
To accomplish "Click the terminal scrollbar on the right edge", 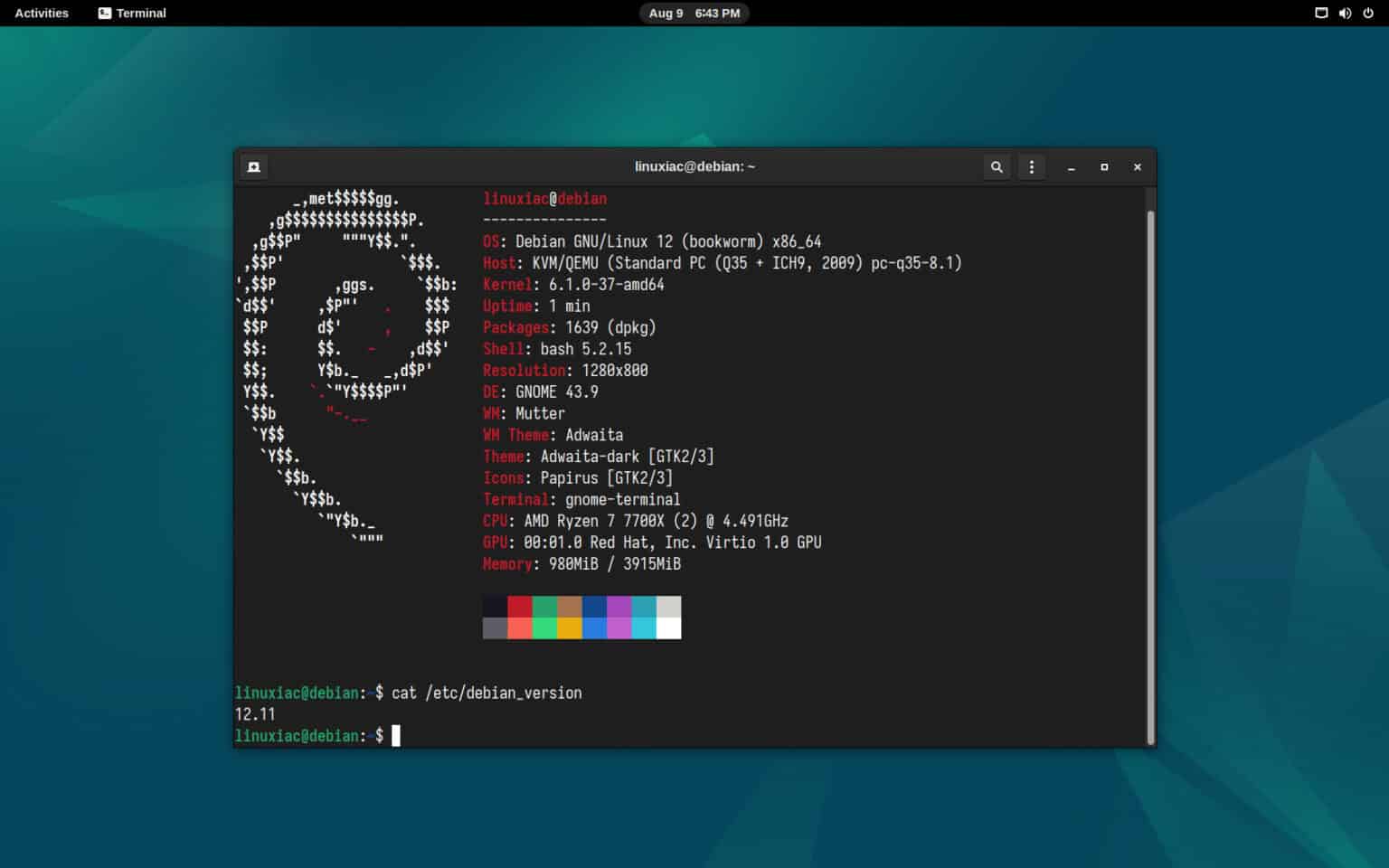I will coord(1150,452).
